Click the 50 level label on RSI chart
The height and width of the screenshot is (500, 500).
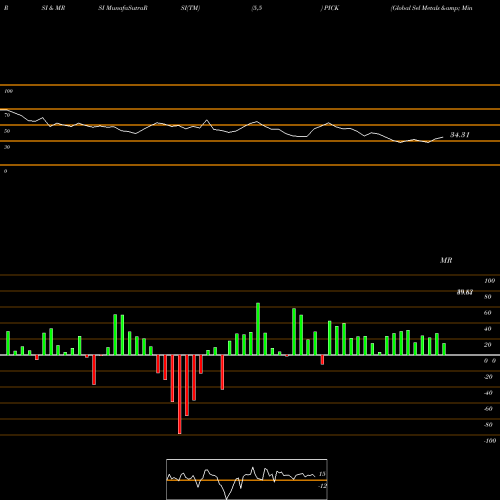click(7, 131)
